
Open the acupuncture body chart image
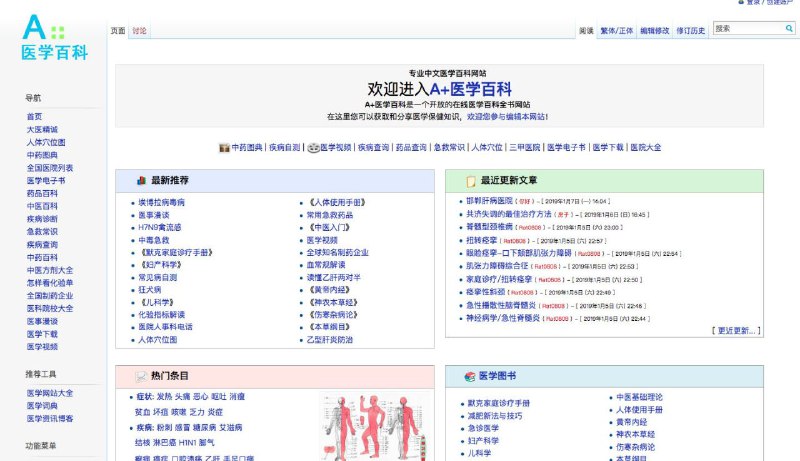pyautogui.click(x=375, y=426)
